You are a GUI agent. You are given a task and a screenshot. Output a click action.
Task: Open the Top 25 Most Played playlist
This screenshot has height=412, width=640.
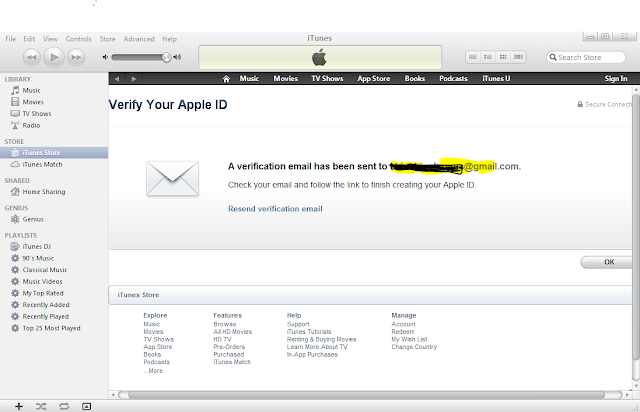click(51, 328)
